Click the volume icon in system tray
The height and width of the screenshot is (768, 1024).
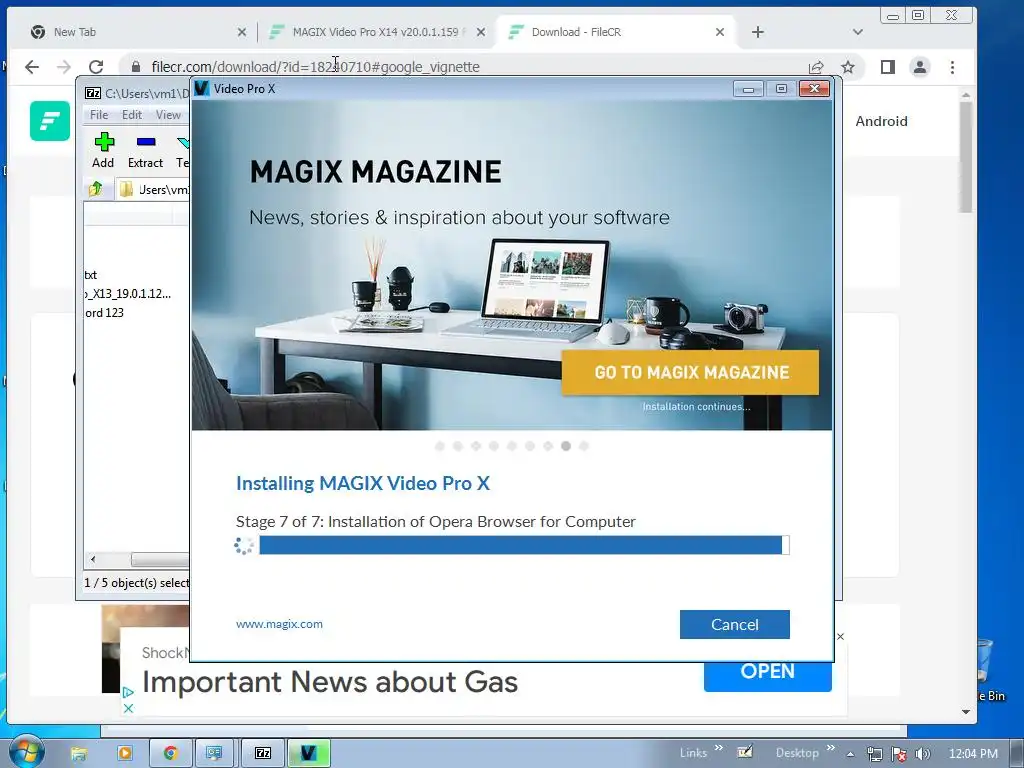coord(923,754)
